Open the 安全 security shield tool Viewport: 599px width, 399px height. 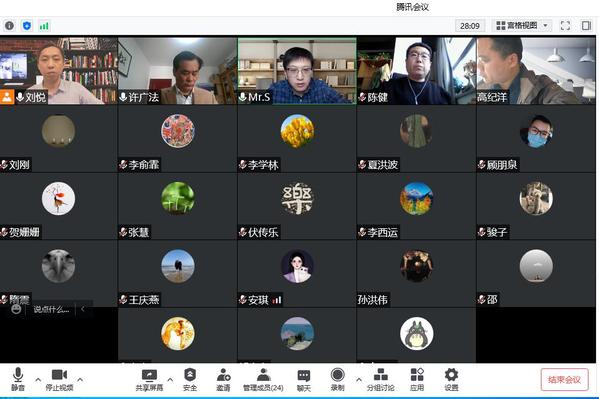(x=190, y=380)
